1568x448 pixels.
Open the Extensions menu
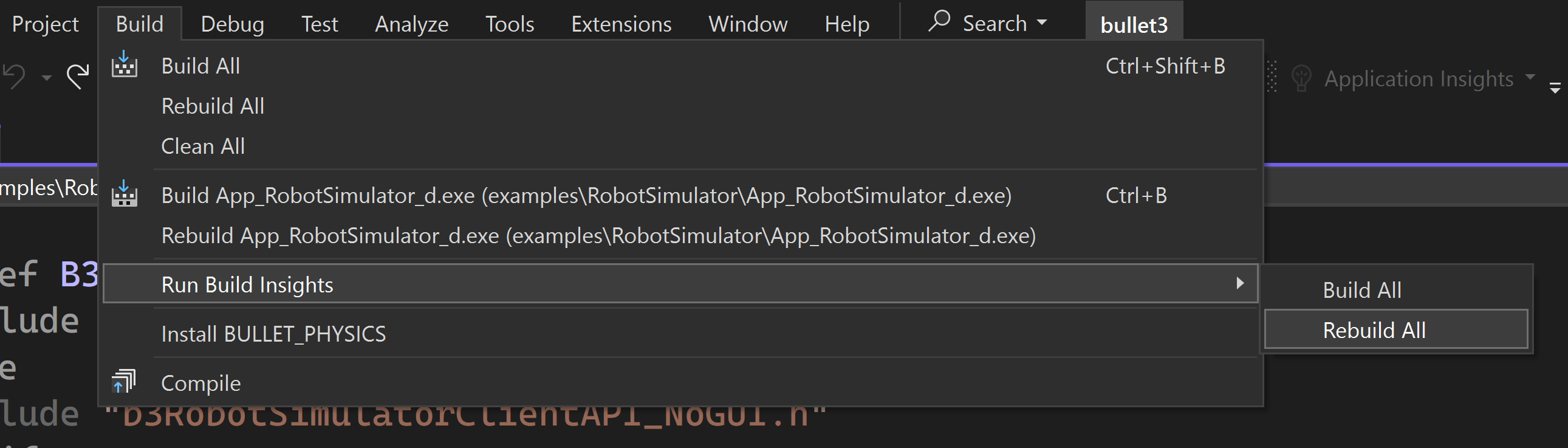pos(621,24)
